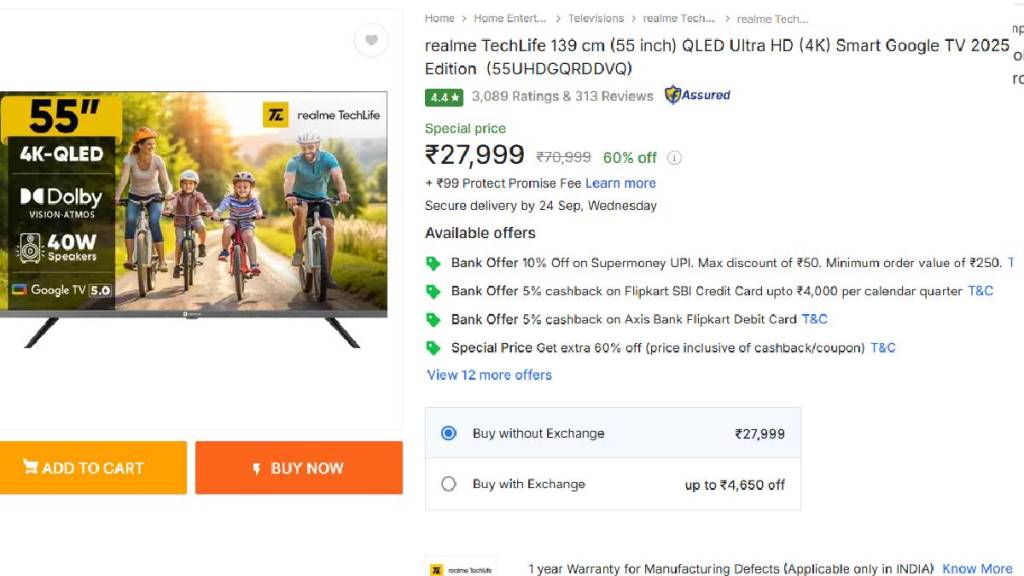Image resolution: width=1024 pixels, height=576 pixels.
Task: Click the SBI Credit Card offer tag icon
Action: tap(433, 291)
